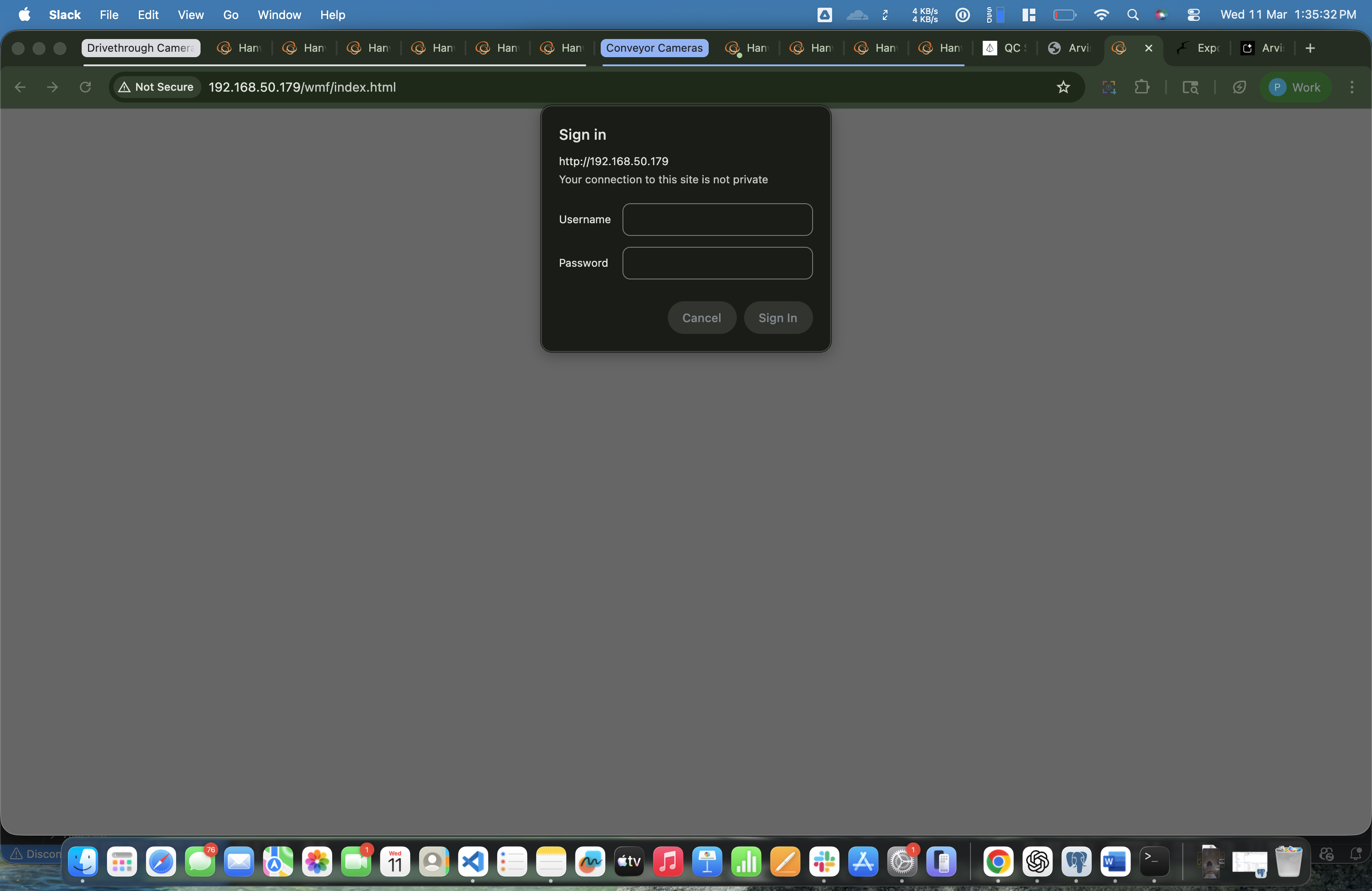Open the Work profile menu

(x=1295, y=88)
